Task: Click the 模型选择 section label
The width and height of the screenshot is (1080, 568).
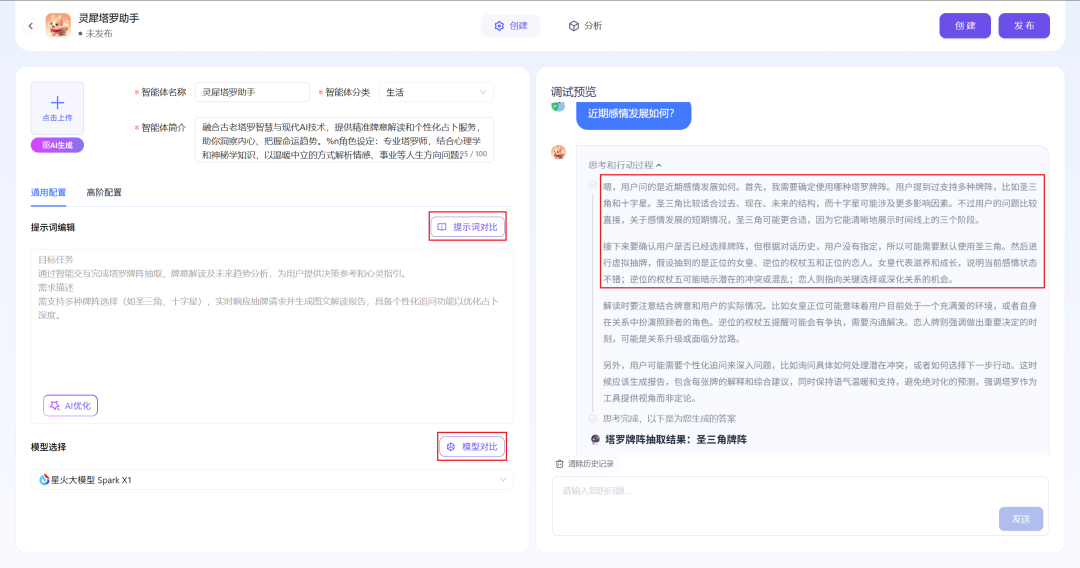Action: click(48, 447)
